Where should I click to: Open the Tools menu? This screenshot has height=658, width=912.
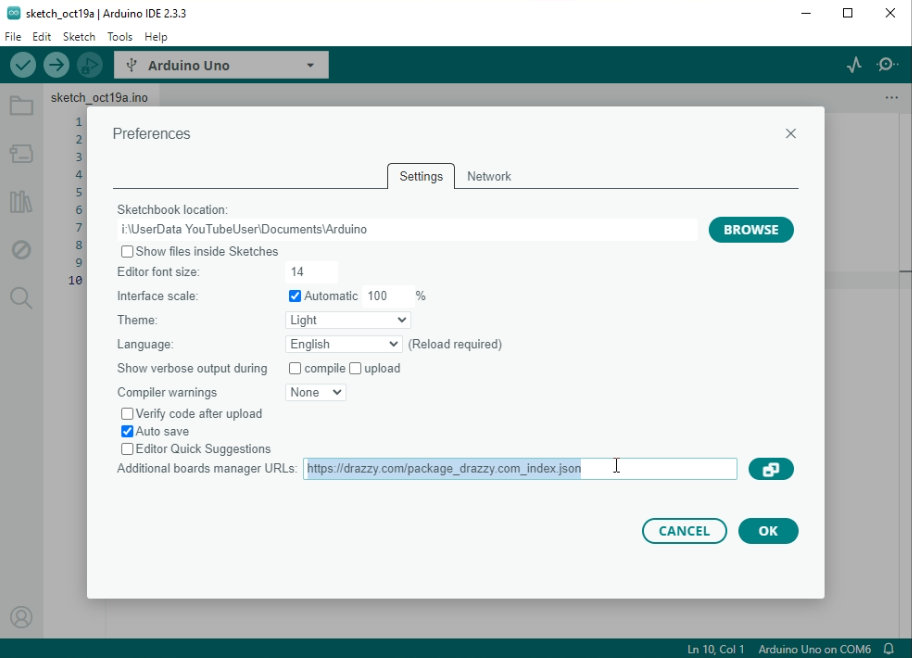[120, 37]
